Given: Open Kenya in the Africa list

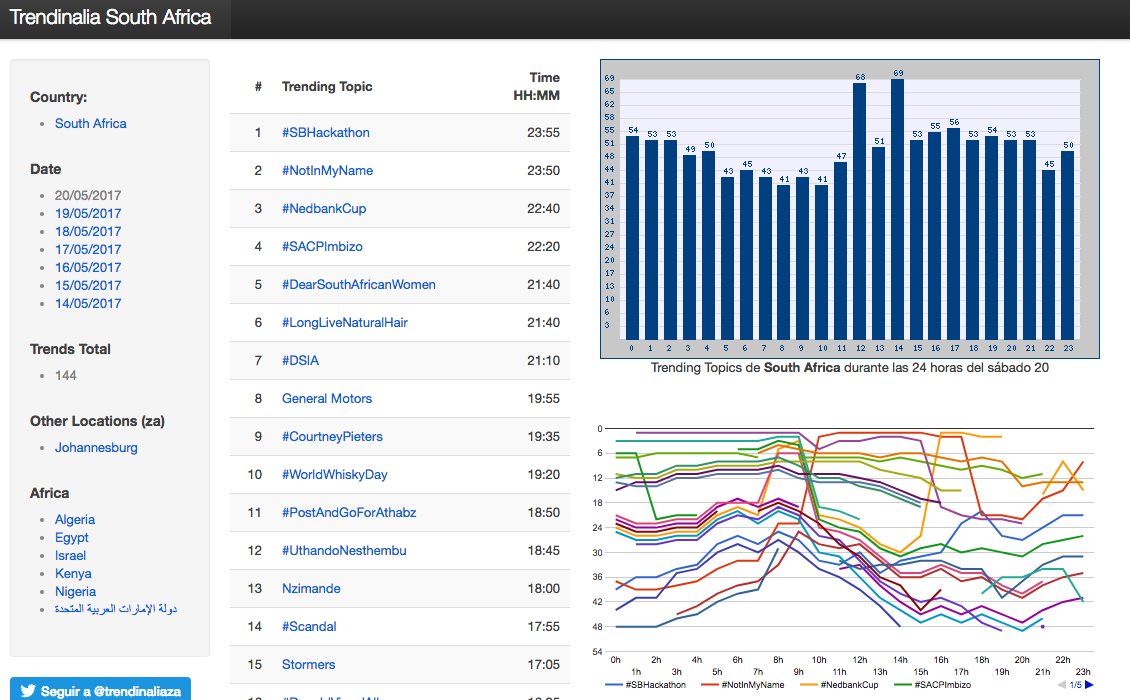Looking at the screenshot, I should tap(73, 574).
